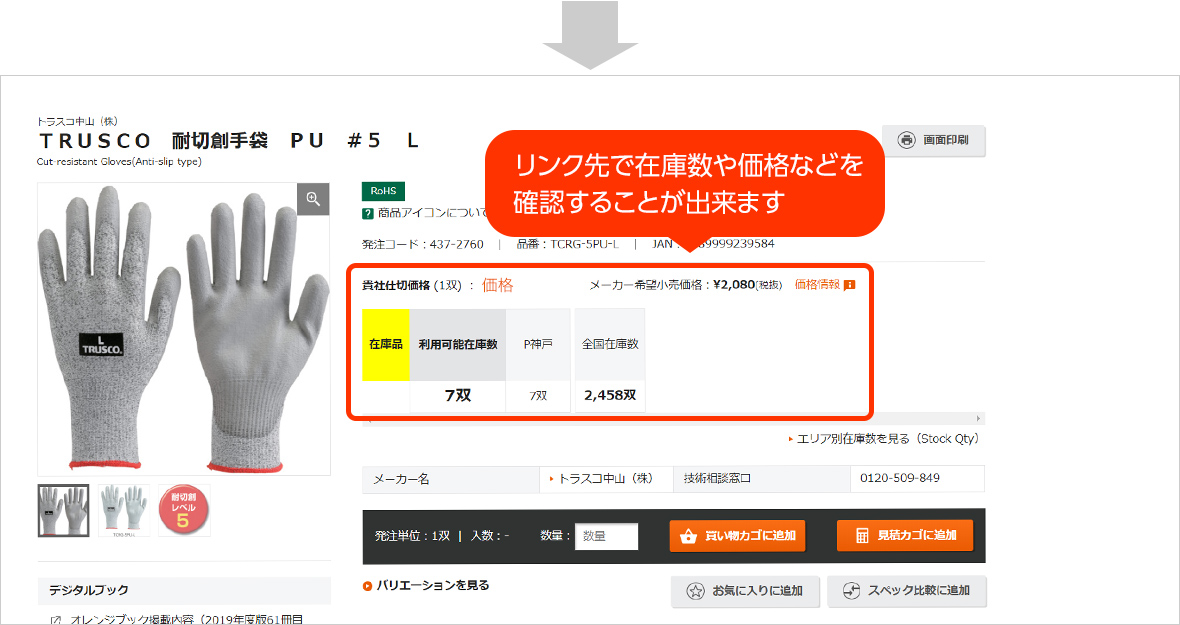This screenshot has height=625, width=1180.
Task: Click the 技術相談窓口 label cell
Action: (x=762, y=478)
